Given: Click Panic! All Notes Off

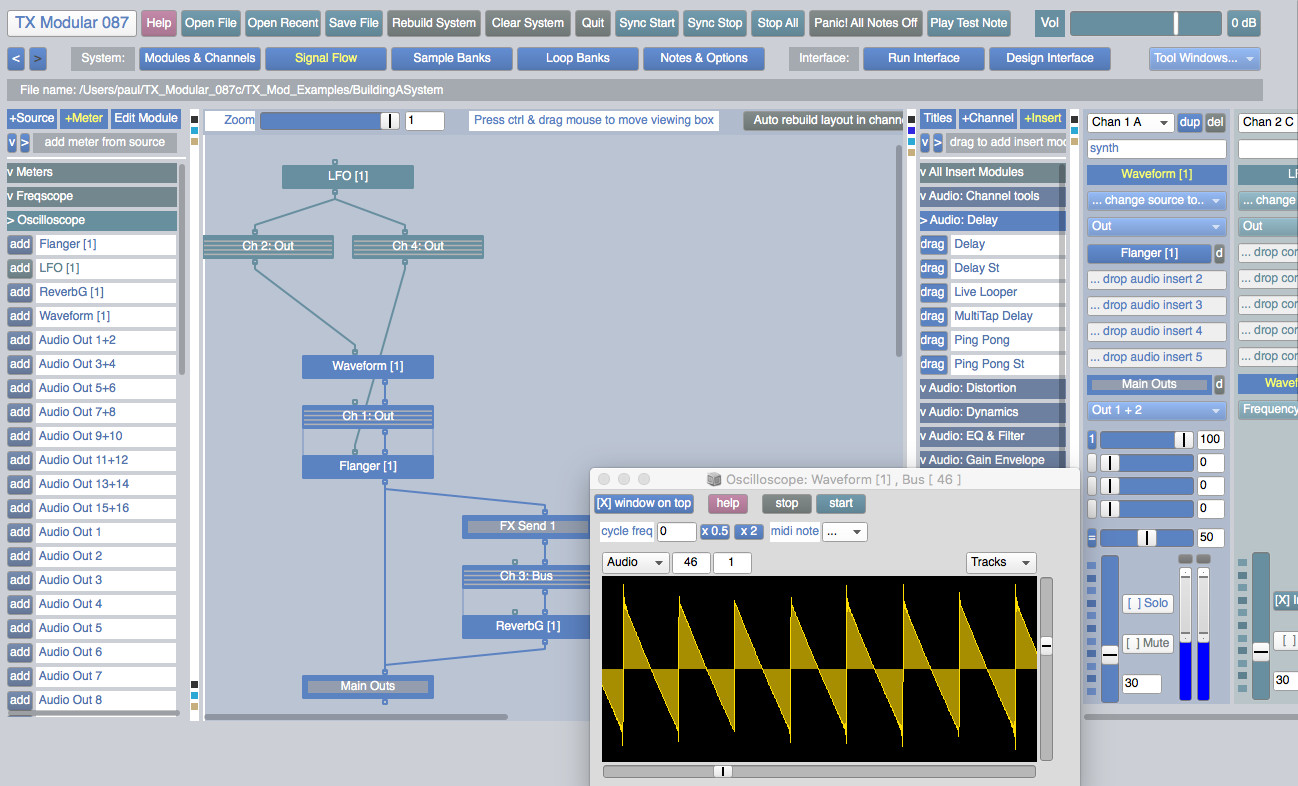Looking at the screenshot, I should coord(865,23).
